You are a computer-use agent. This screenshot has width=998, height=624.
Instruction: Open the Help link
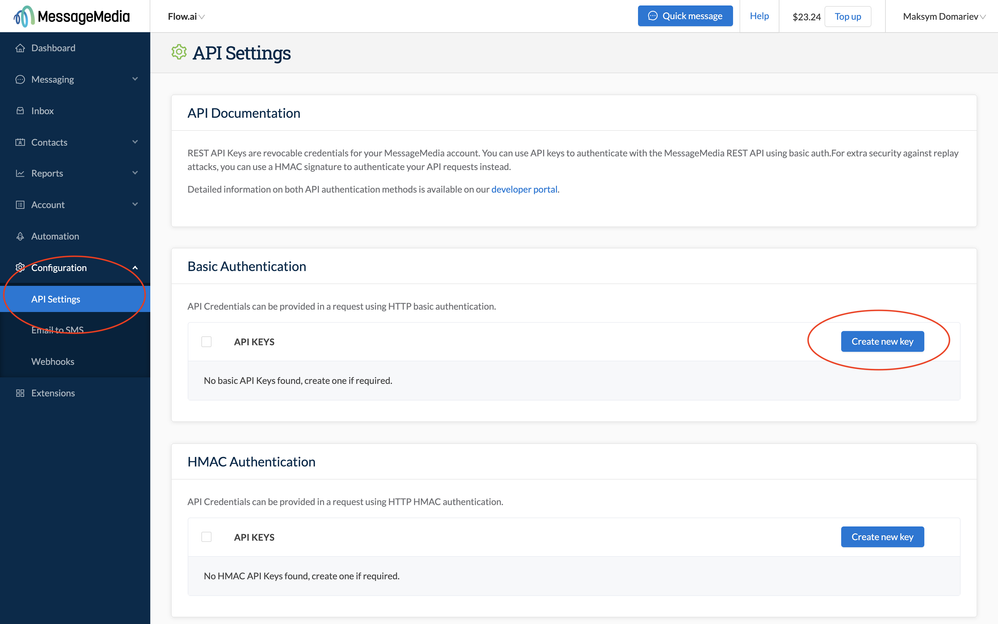tap(759, 16)
